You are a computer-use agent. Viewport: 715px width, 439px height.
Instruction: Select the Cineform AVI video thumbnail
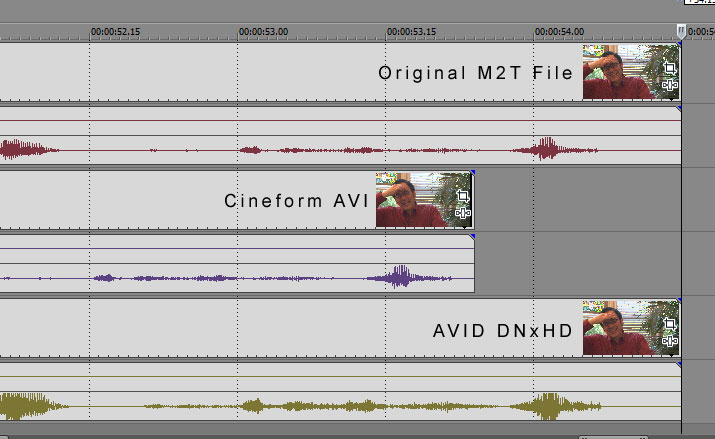(424, 200)
